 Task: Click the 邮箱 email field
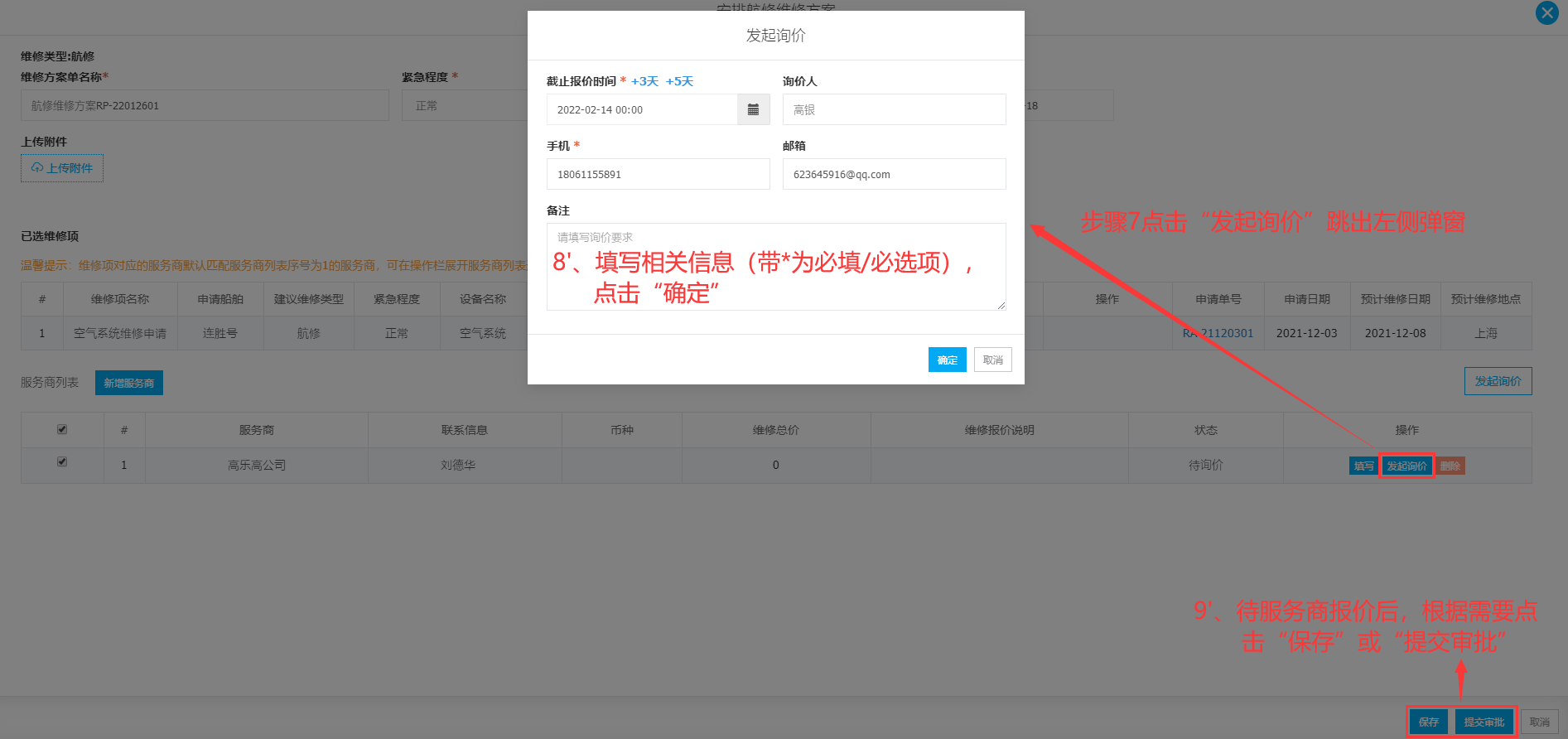[894, 174]
